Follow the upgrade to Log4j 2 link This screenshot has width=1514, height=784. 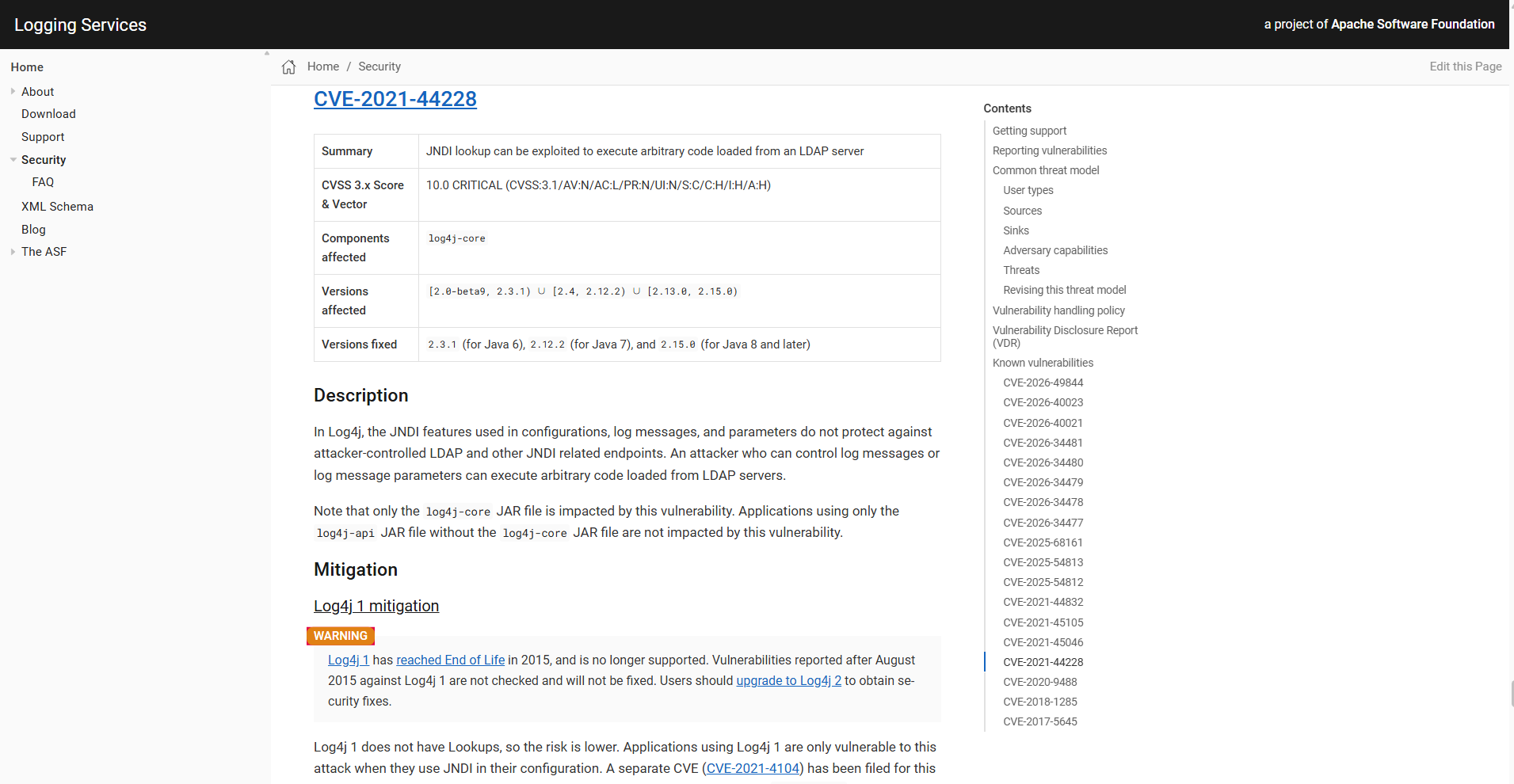click(788, 680)
